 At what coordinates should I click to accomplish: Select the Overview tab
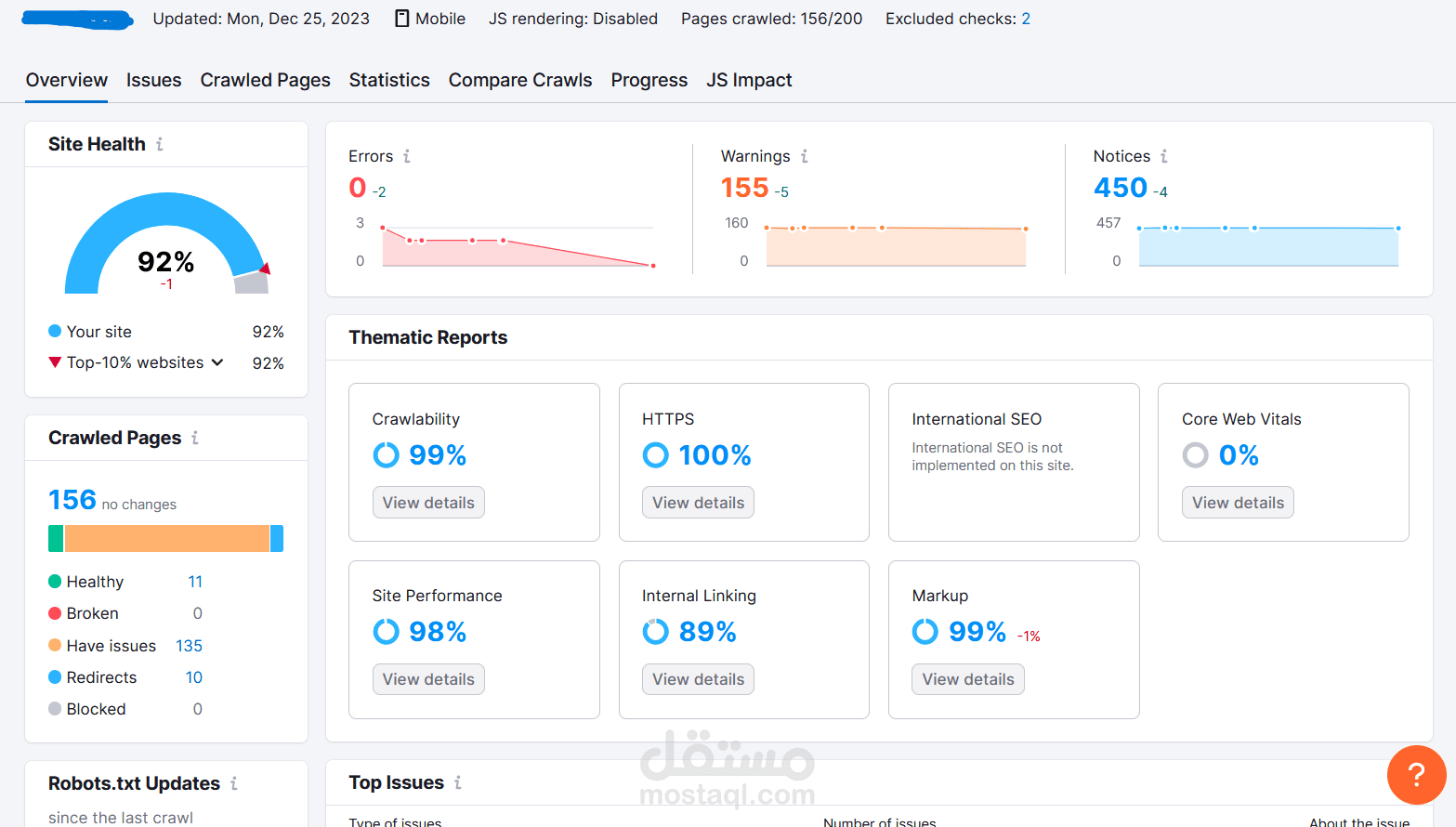(67, 80)
